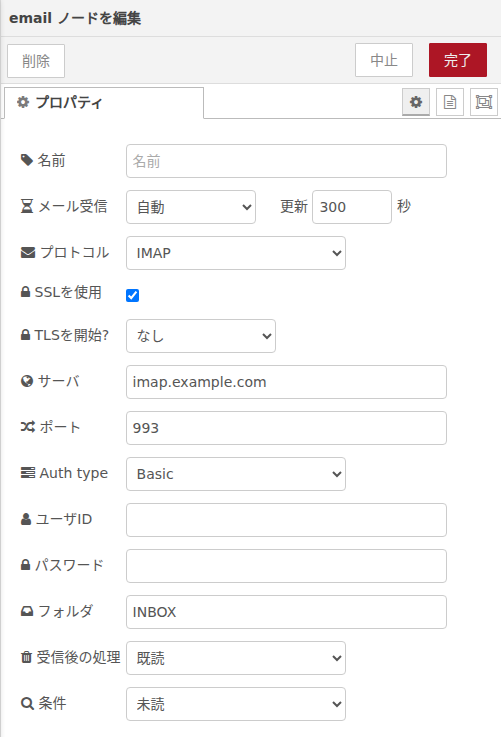
Task: Open the メール受信 自動 dropdown
Action: (x=191, y=207)
